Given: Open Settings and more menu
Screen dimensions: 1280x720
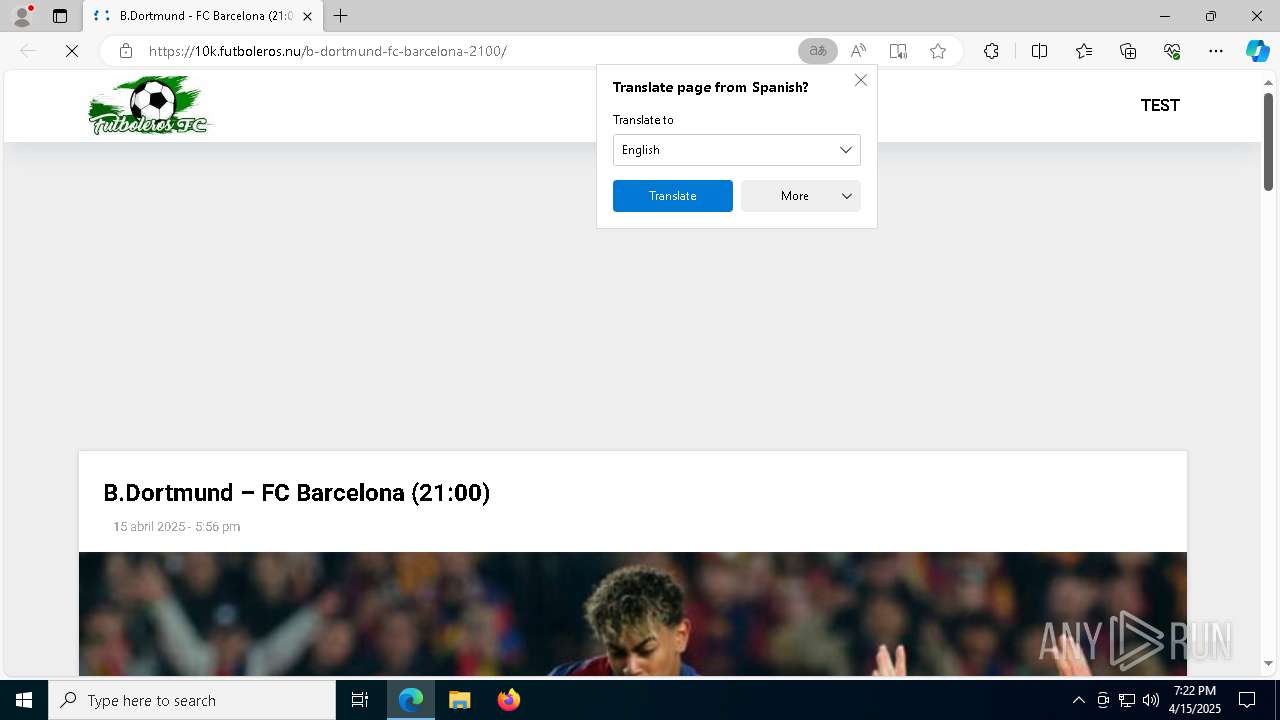Looking at the screenshot, I should pos(1216,51).
